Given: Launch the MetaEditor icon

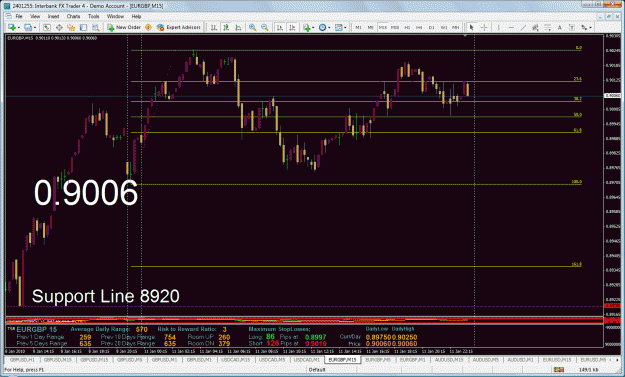Looking at the screenshot, I should [148, 27].
